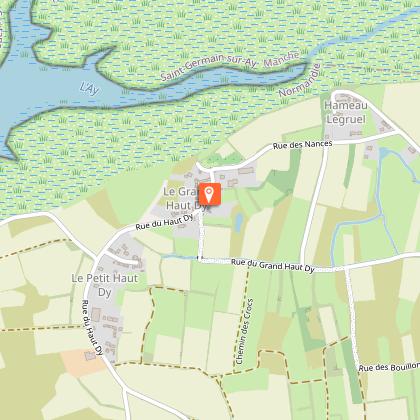The image size is (420, 420).
Task: Click the small blue pond near the pin
Action: 239,222
